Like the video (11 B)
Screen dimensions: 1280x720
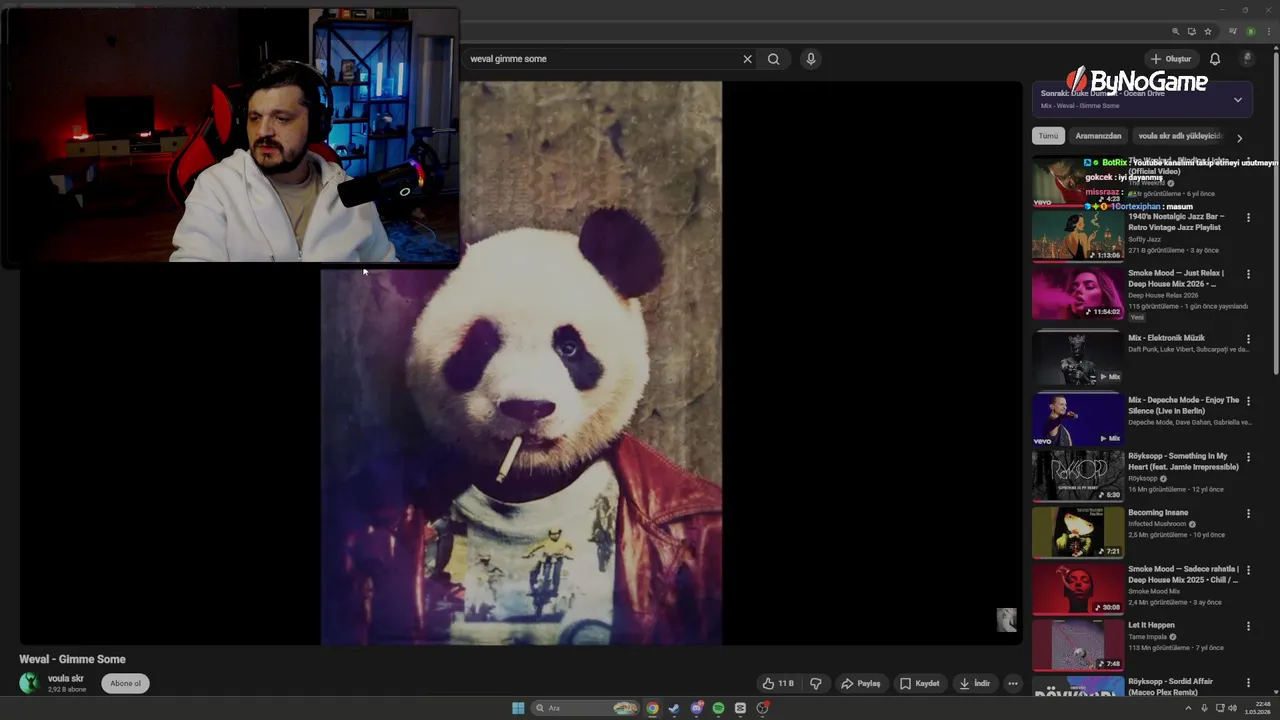pos(778,684)
